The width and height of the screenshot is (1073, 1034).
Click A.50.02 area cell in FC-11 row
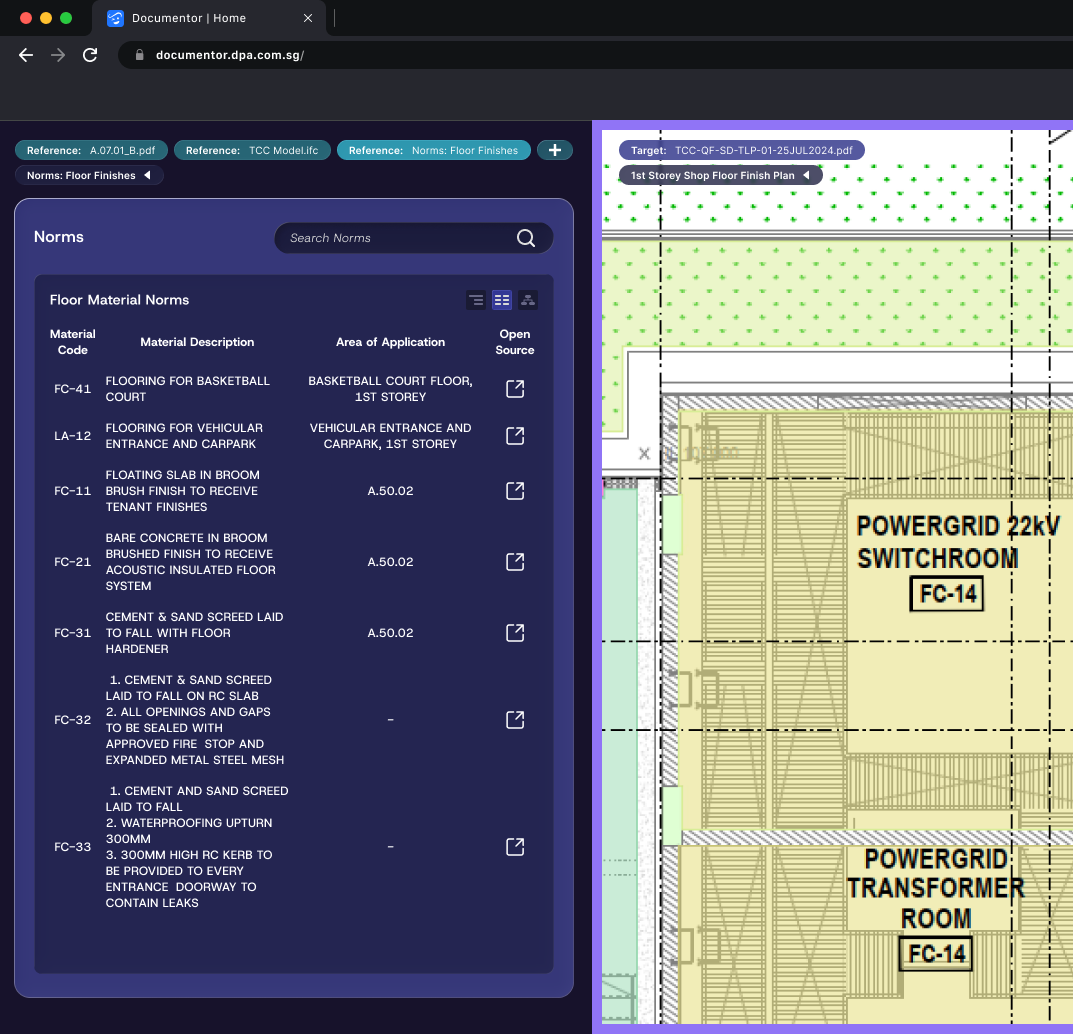[390, 491]
